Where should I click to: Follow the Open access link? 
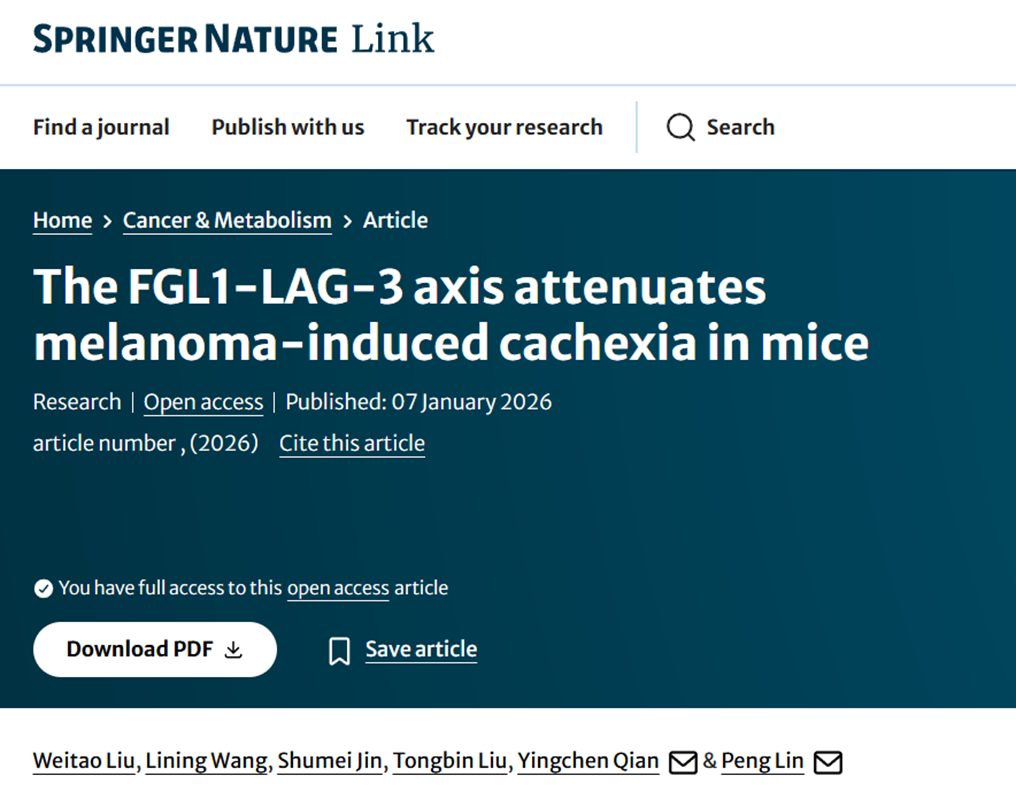[x=203, y=402]
